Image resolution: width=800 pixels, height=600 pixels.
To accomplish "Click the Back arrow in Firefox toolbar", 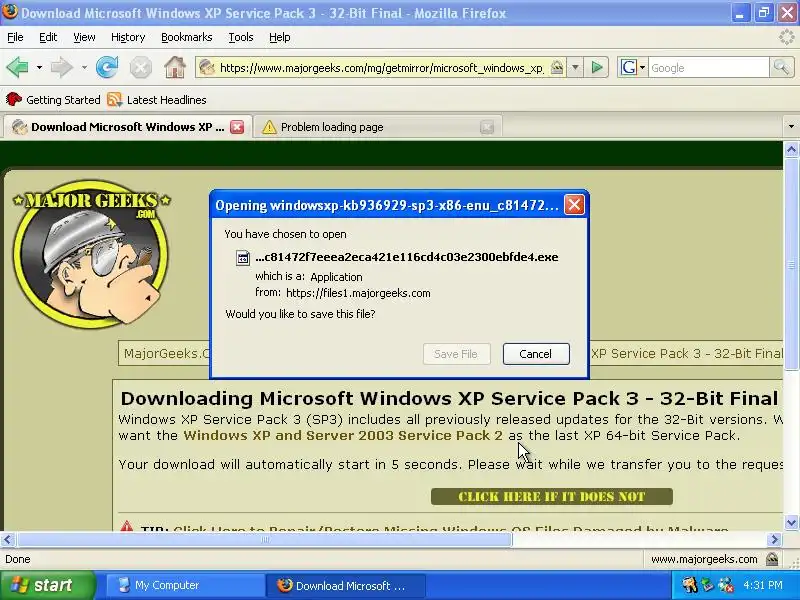I will 18,67.
